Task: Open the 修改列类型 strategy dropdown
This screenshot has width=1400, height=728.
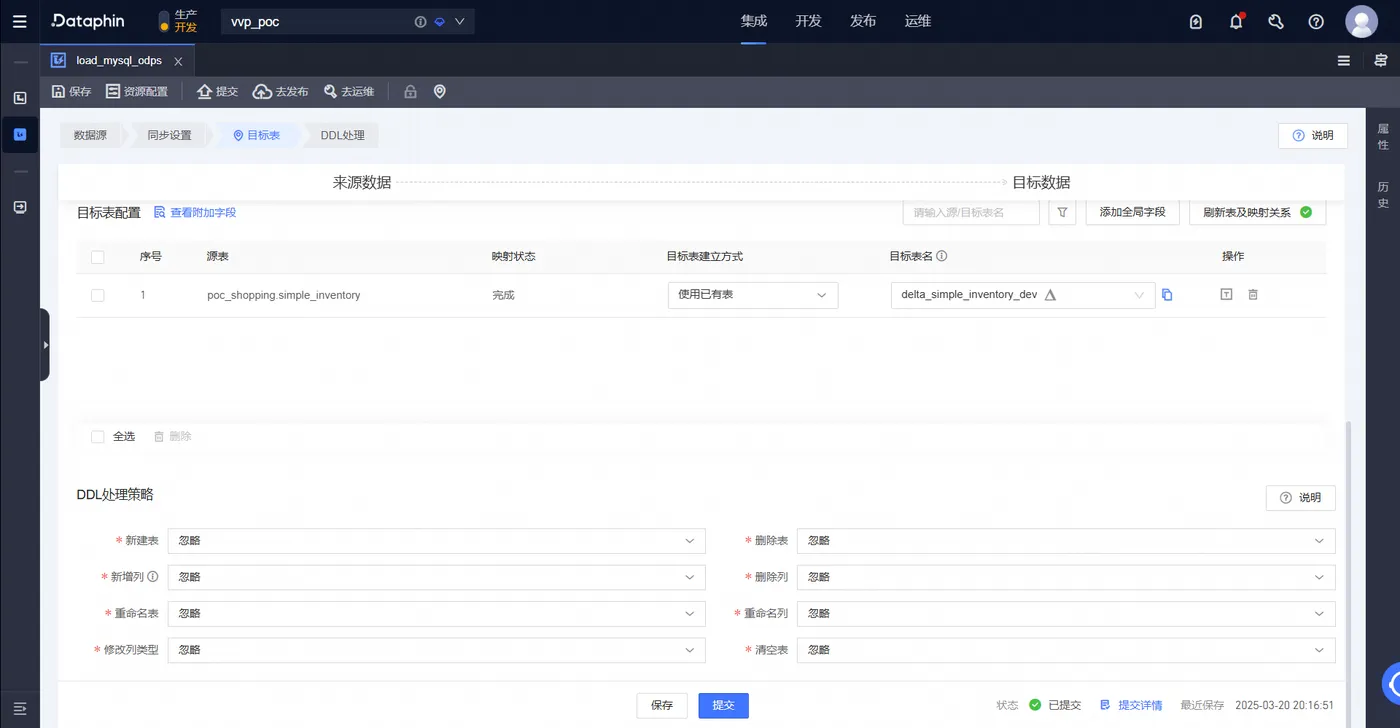Action: (x=437, y=650)
